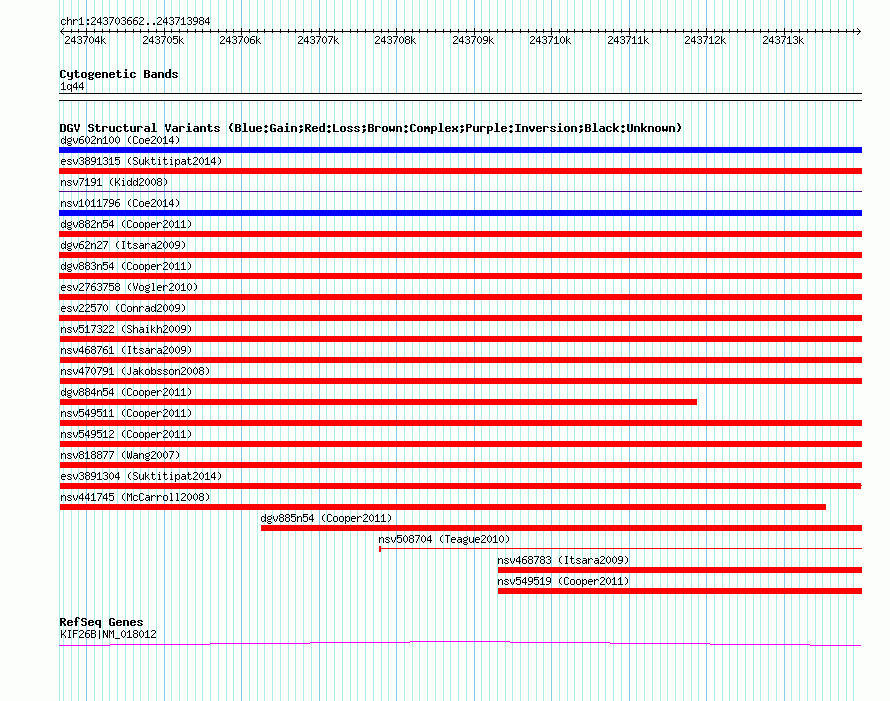
Task: Open the nsv7191 (Kidd2008) variant entry
Action: coord(114,182)
